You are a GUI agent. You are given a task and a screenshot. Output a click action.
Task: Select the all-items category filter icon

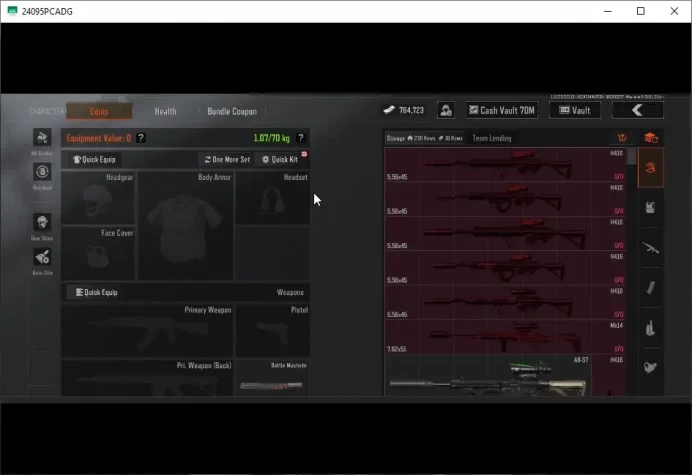click(651, 168)
